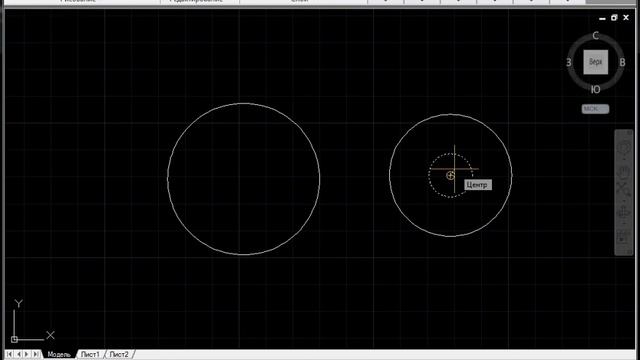
Task: Activate the Orbit tool on navigation bar
Action: 624,212
